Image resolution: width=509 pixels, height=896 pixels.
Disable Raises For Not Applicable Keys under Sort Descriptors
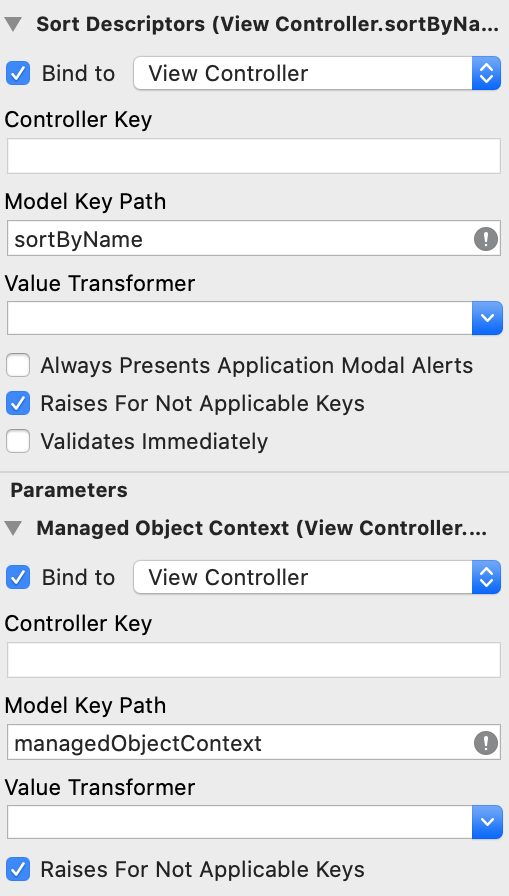(18, 403)
